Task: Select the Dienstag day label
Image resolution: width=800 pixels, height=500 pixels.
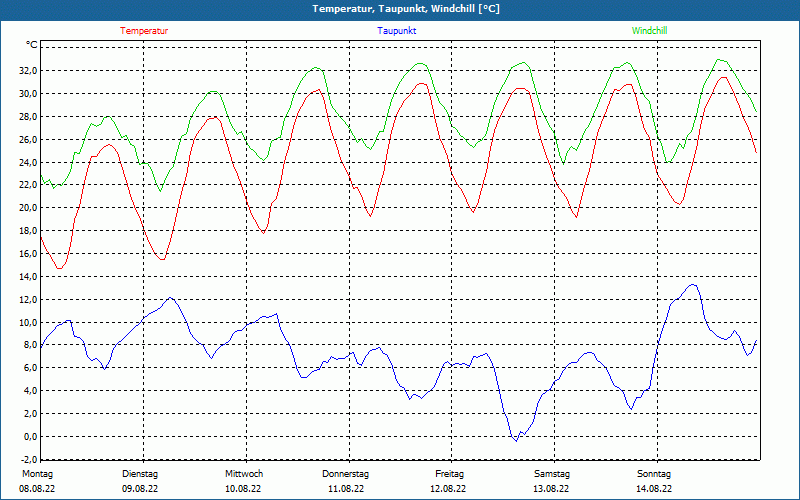Action: 140,474
